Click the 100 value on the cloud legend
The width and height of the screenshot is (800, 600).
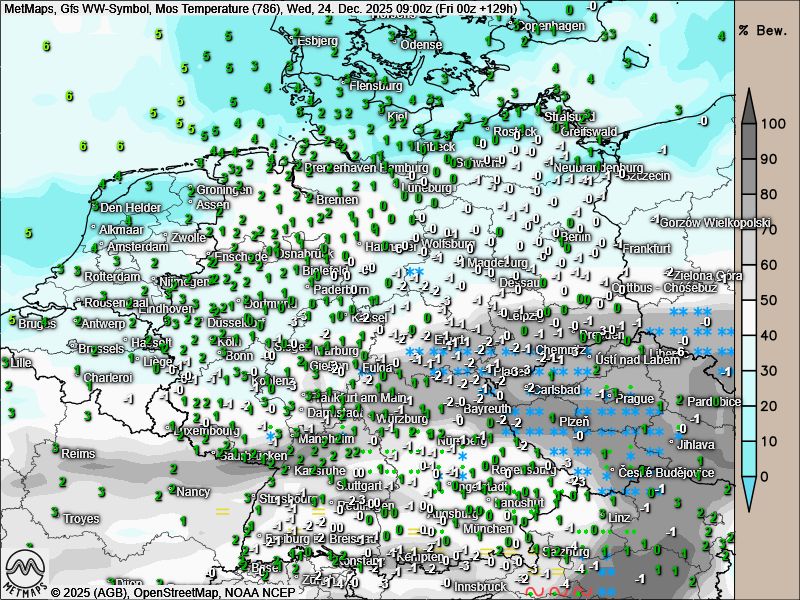click(x=770, y=124)
